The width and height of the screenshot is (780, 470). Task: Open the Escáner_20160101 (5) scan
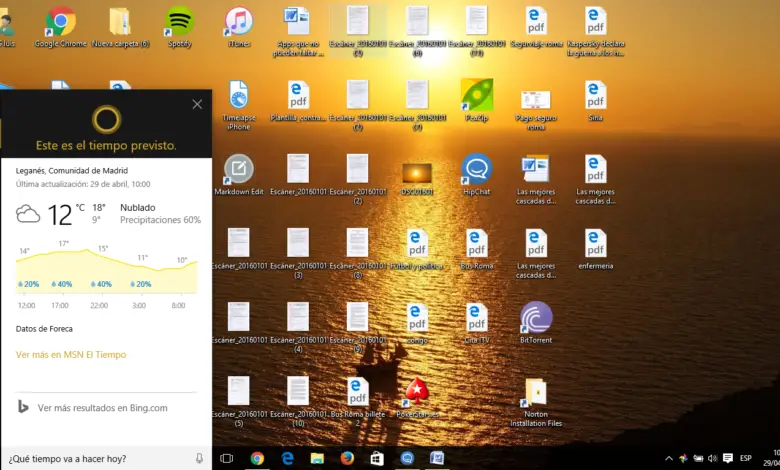tap(239, 401)
